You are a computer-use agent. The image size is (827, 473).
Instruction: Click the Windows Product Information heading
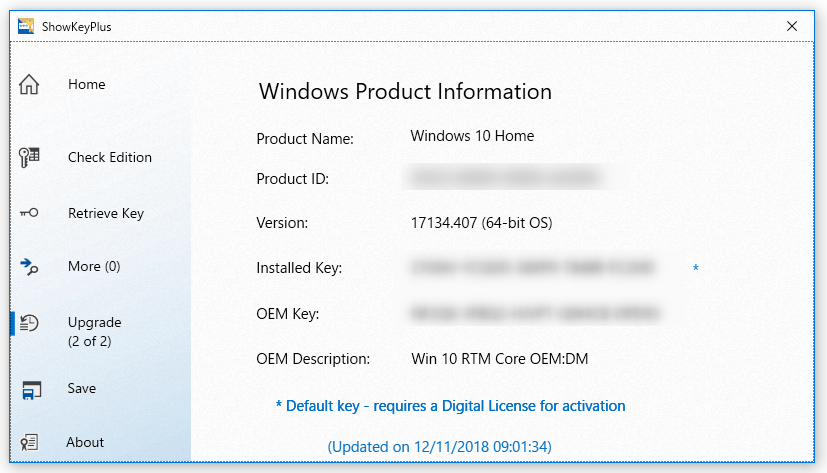click(405, 92)
